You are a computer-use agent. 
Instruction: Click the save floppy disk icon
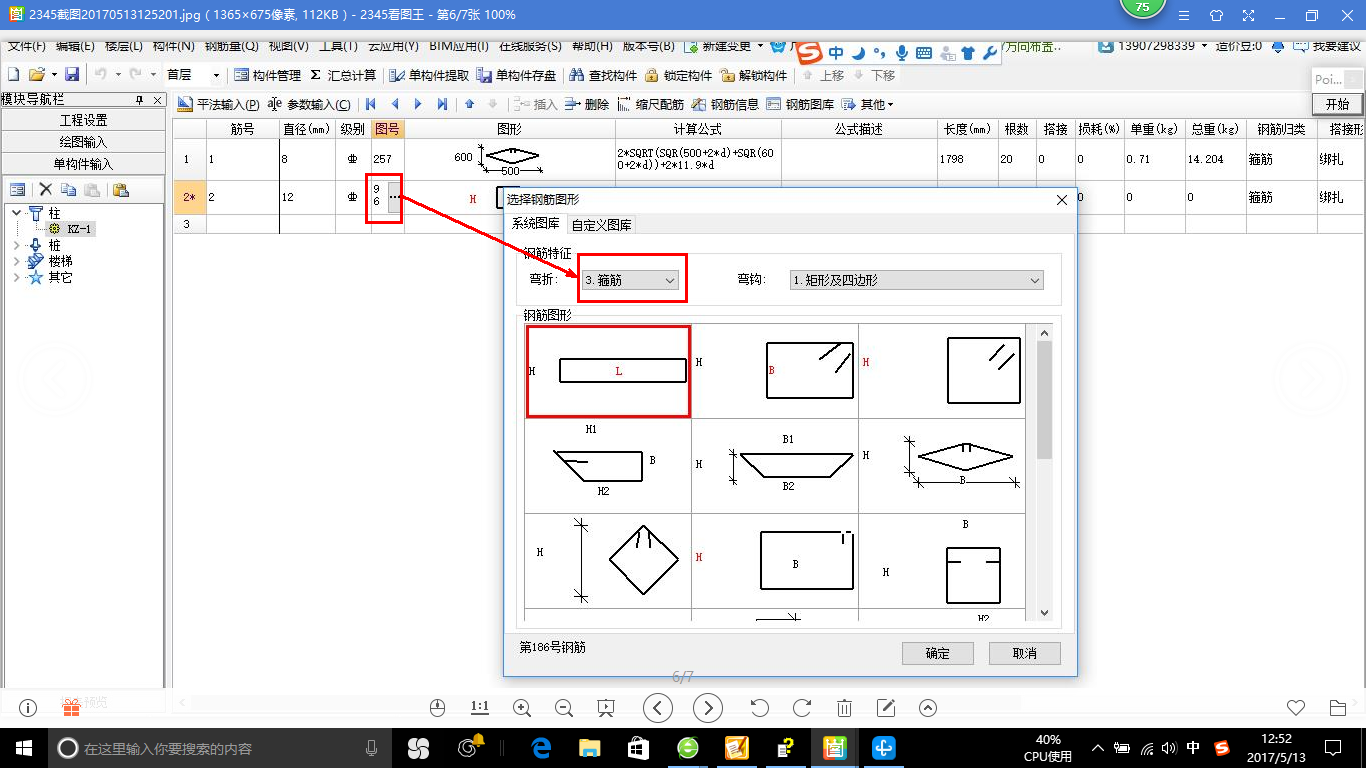pyautogui.click(x=72, y=75)
